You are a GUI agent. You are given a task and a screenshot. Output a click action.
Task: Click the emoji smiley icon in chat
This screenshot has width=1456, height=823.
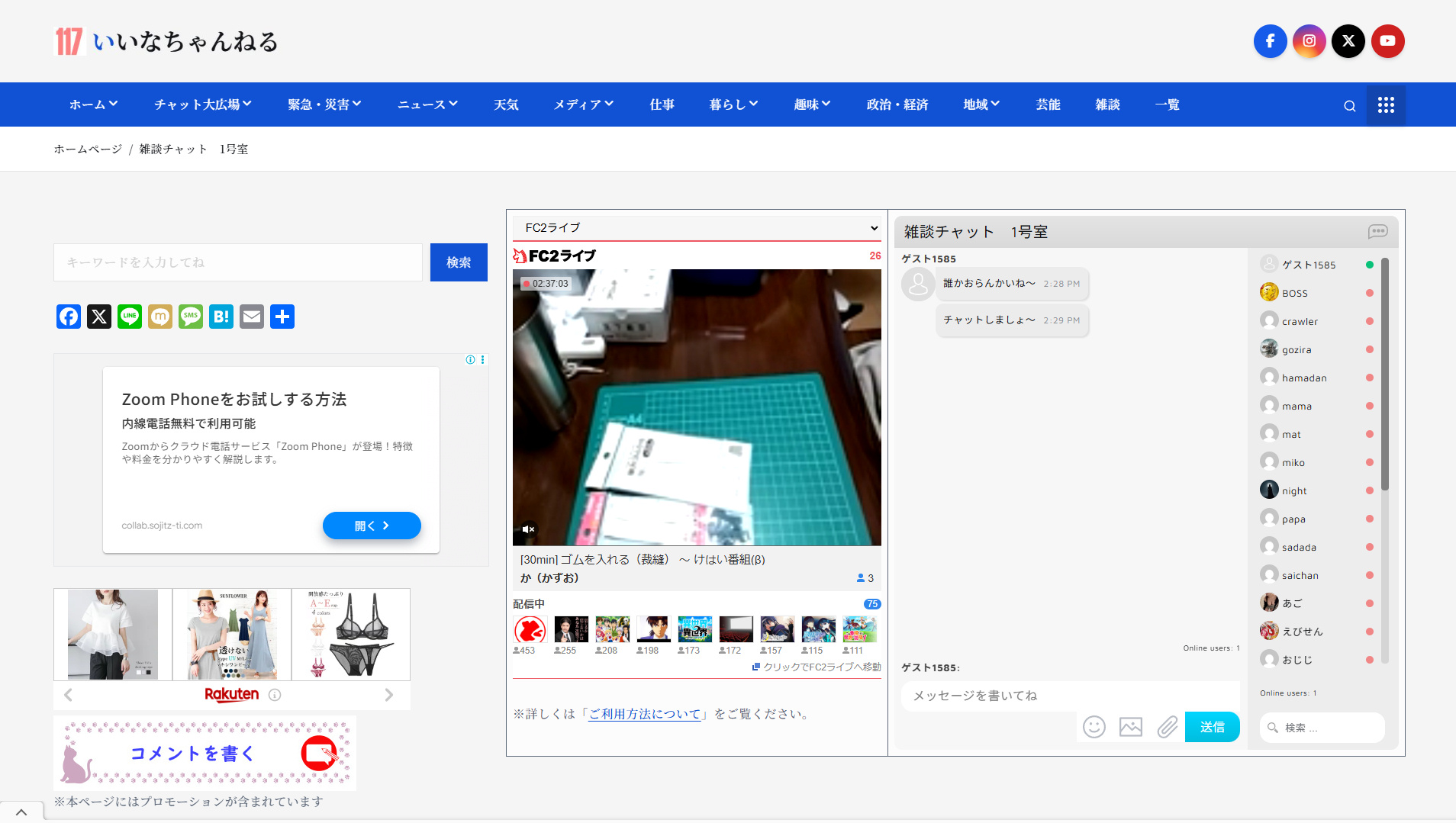pyautogui.click(x=1094, y=727)
